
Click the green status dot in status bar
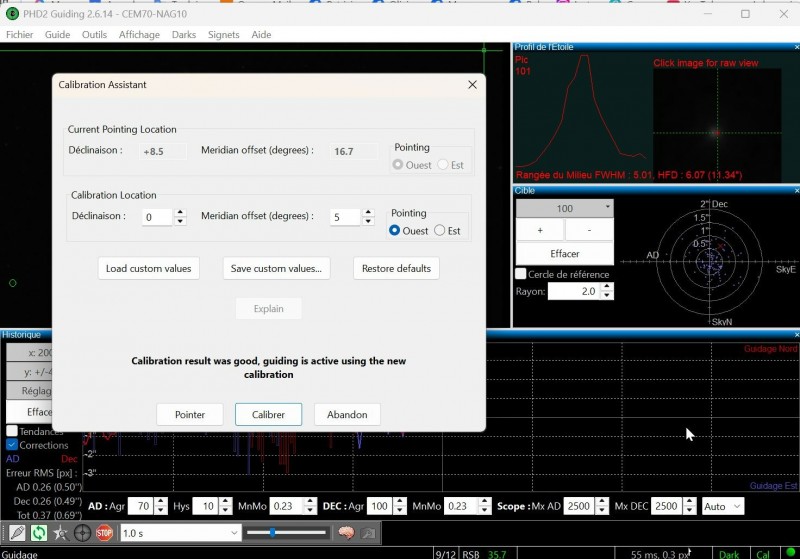tap(791, 552)
